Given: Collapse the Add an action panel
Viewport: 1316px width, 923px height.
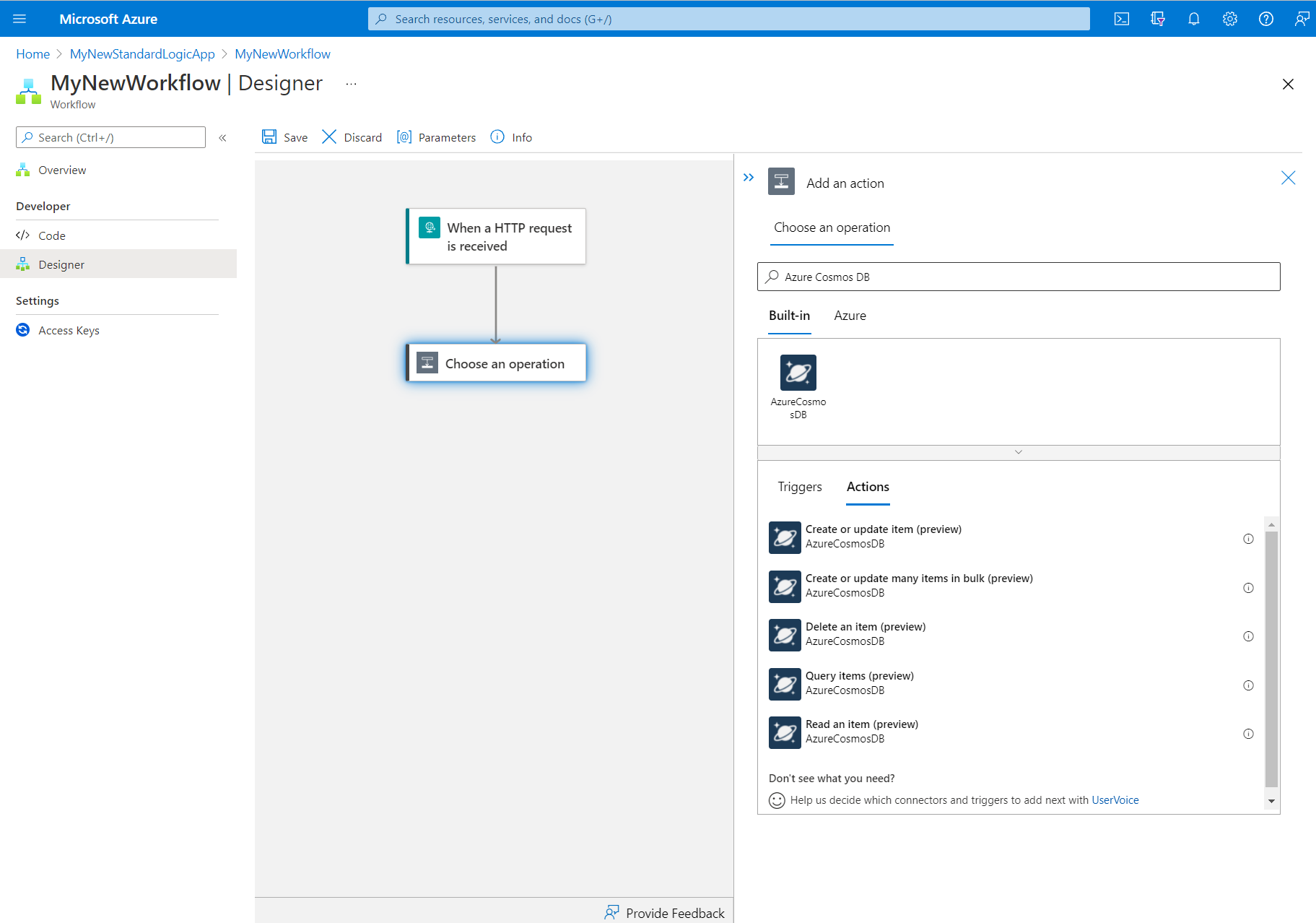Looking at the screenshot, I should click(x=749, y=177).
